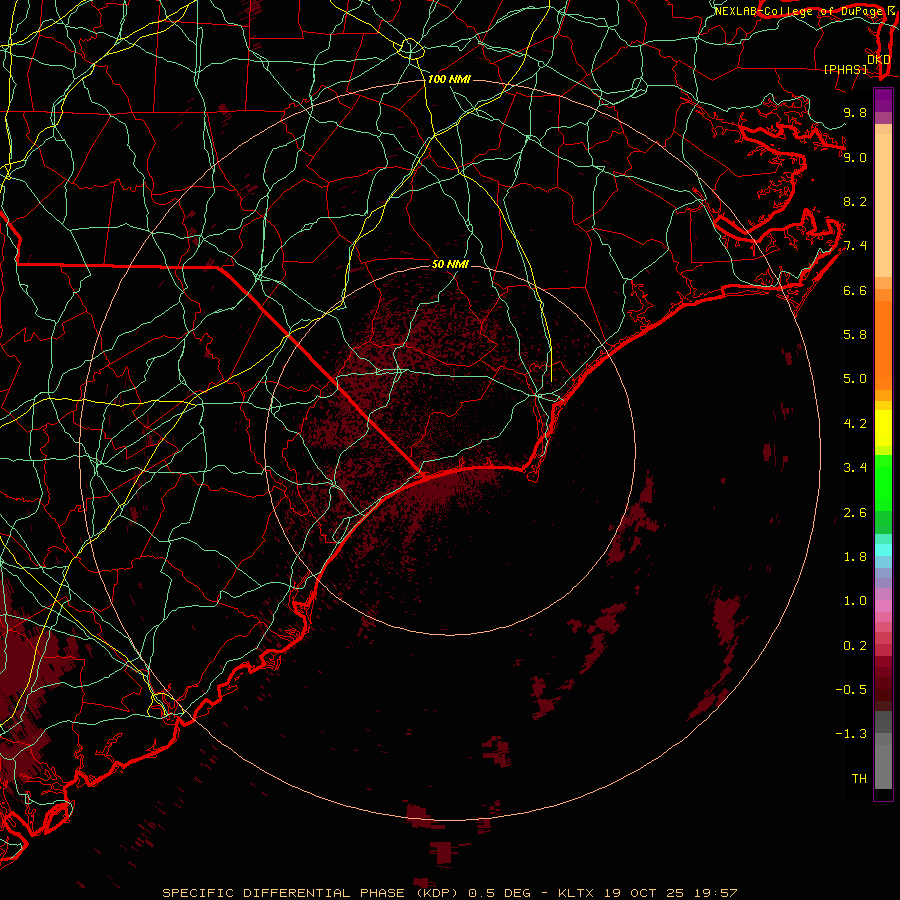
Task: Pick the purple band atop the color scale
Action: point(883,100)
